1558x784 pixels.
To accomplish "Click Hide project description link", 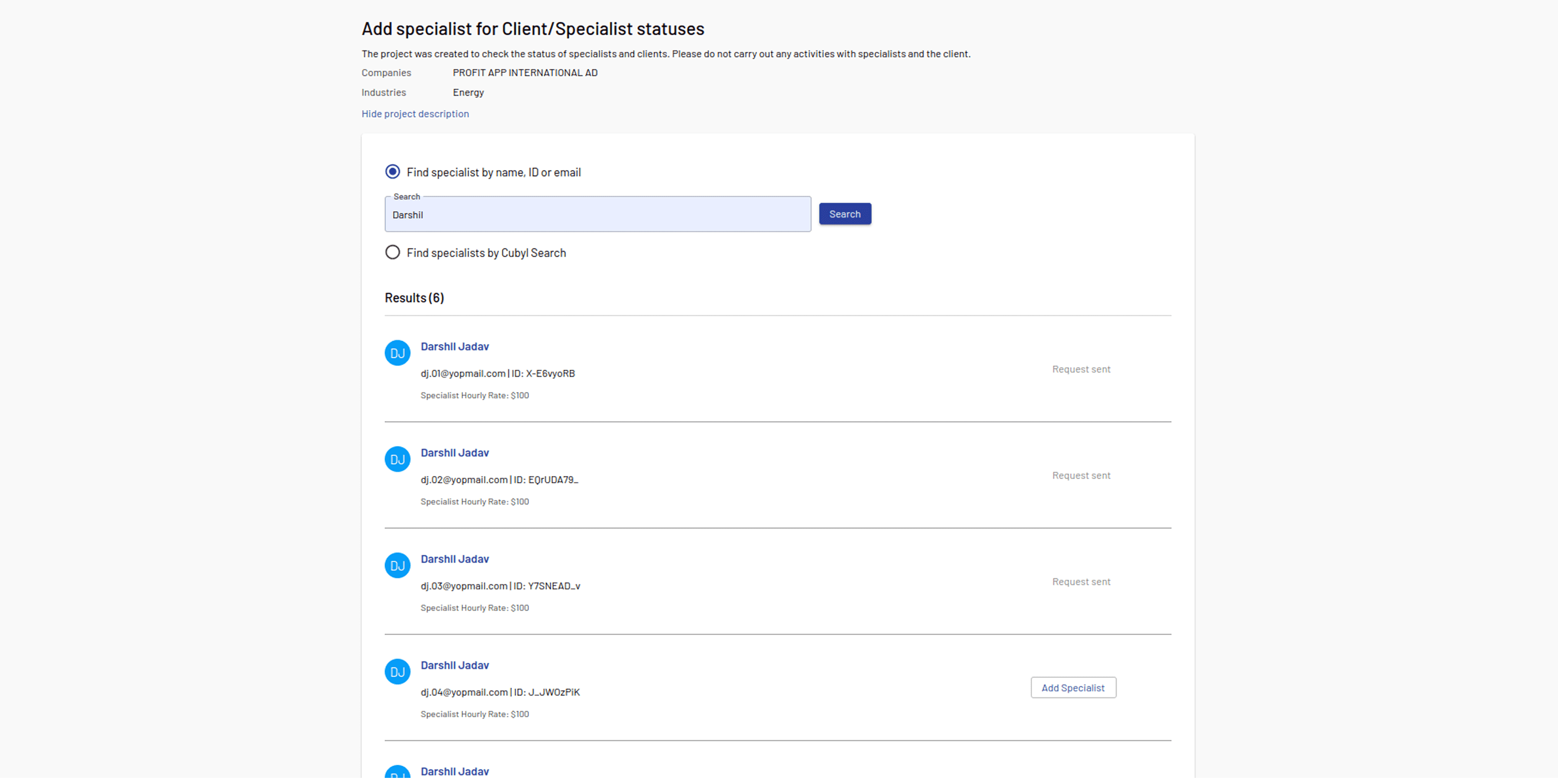I will [x=415, y=114].
